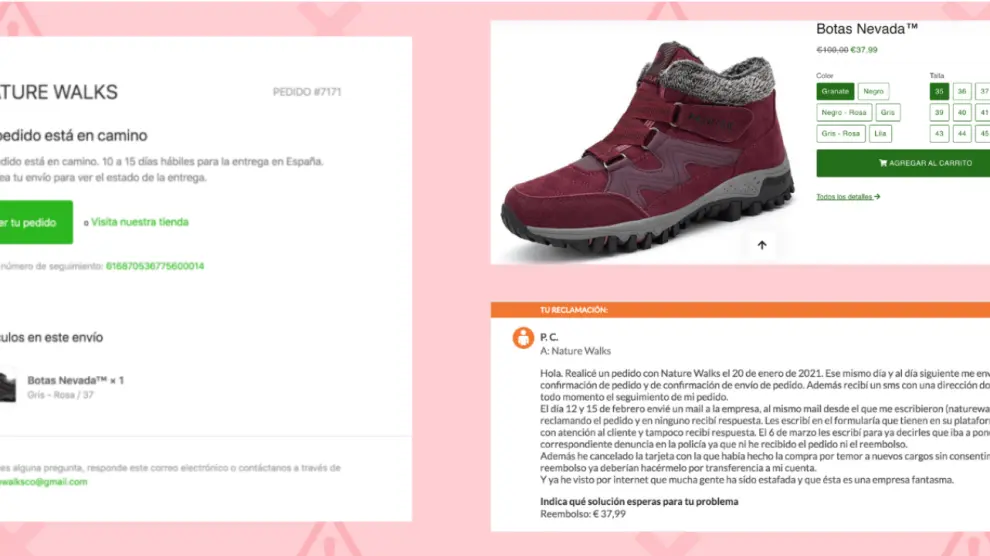Click the Botas Nevada item thumbnail in the email

pyautogui.click(x=8, y=387)
